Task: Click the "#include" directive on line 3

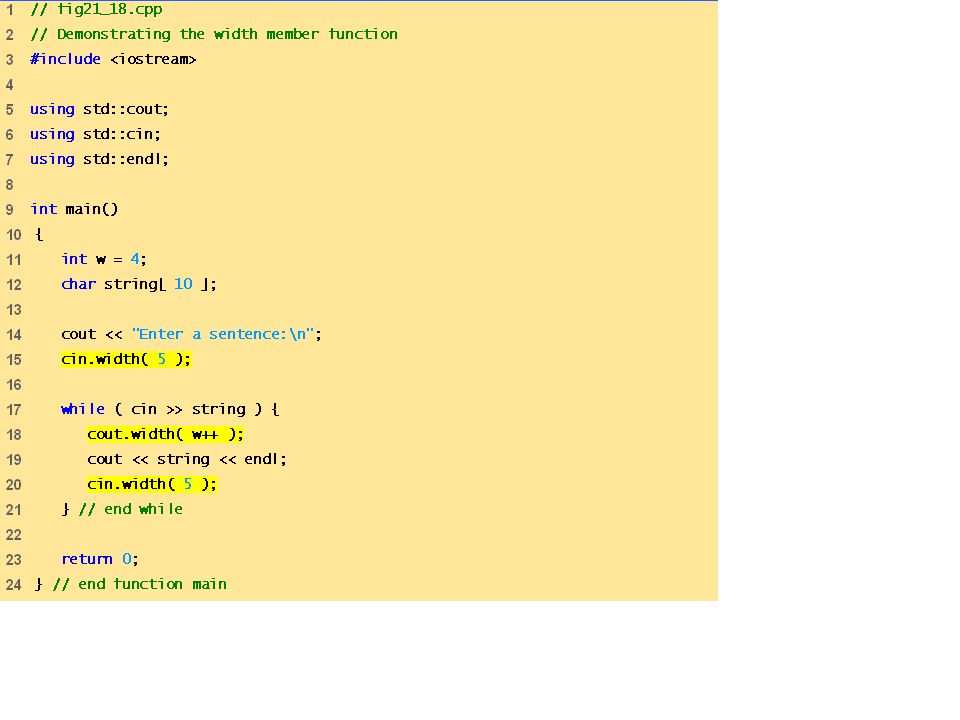Action: (66, 59)
